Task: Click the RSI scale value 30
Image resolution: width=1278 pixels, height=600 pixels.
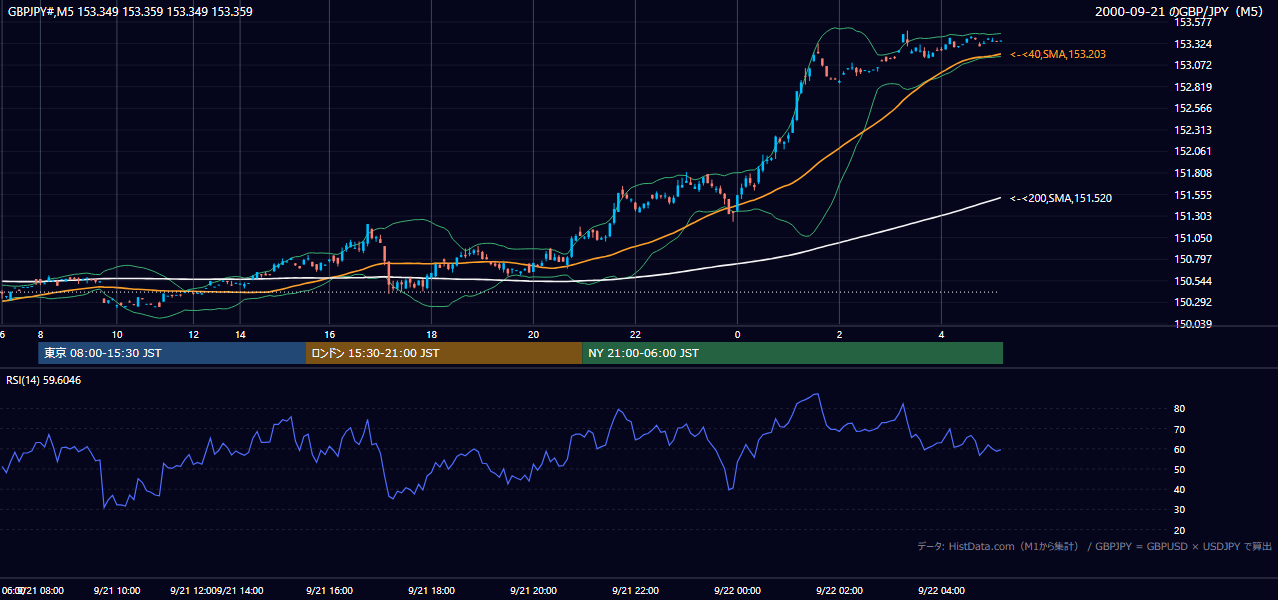Action: 1180,509
